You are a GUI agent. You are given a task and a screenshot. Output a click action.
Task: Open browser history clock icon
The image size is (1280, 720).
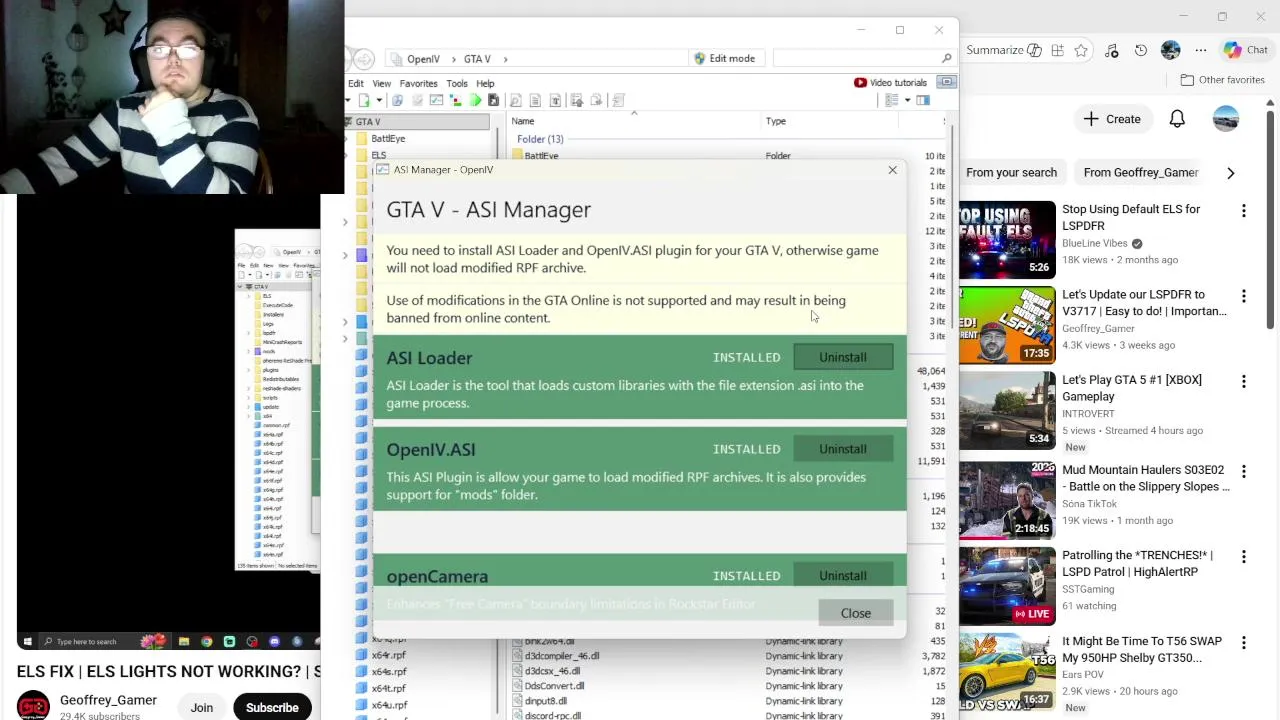[x=1141, y=50]
